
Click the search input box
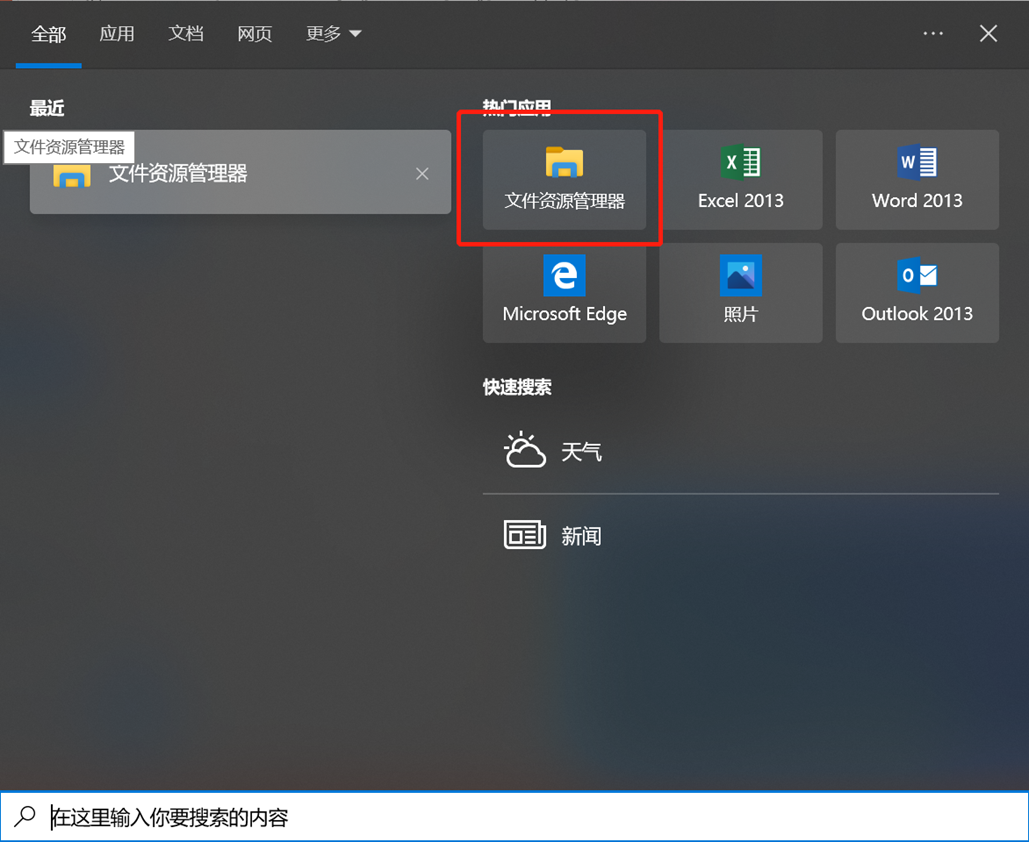click(x=514, y=816)
